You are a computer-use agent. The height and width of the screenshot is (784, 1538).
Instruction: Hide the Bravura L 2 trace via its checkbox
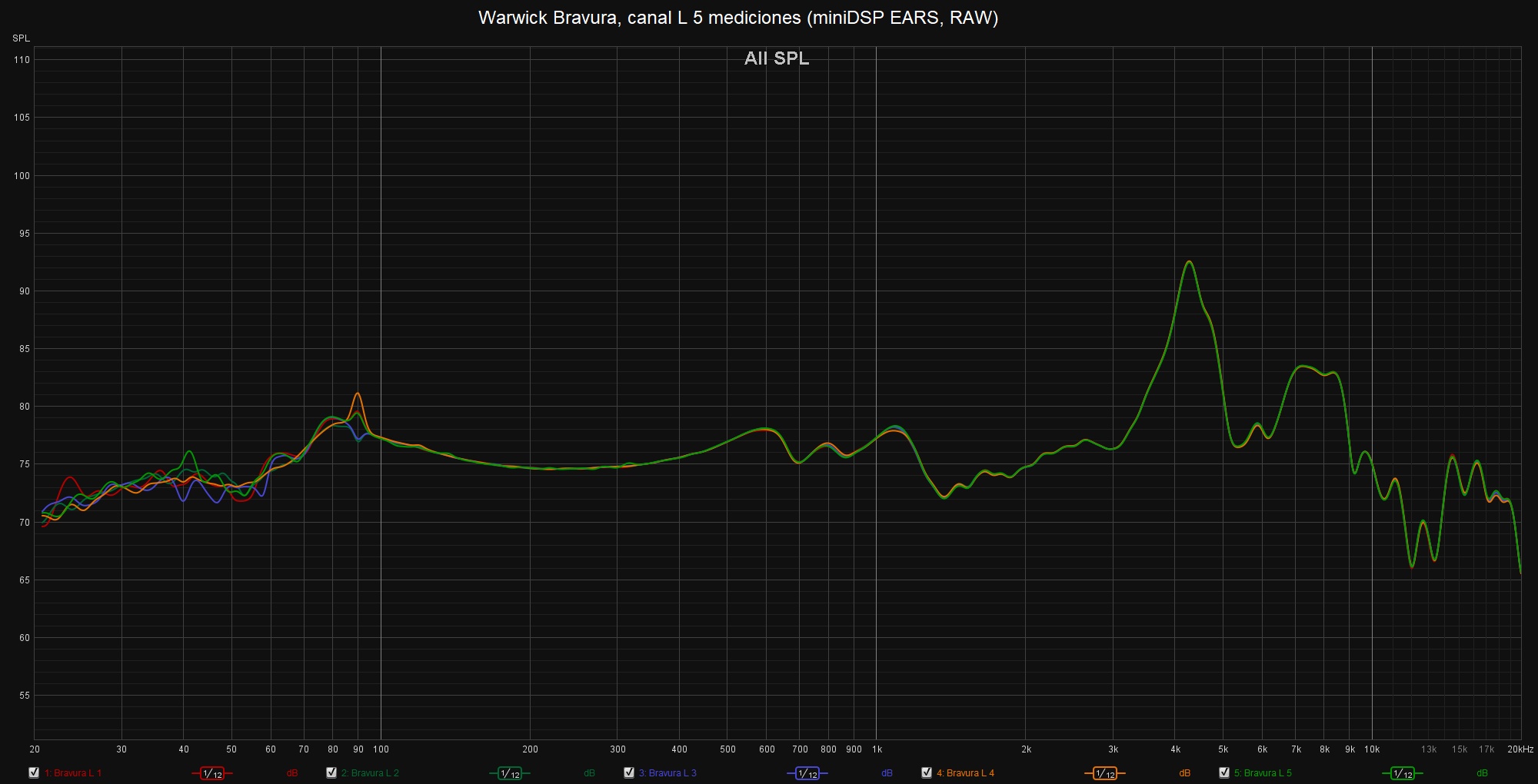pos(331,772)
